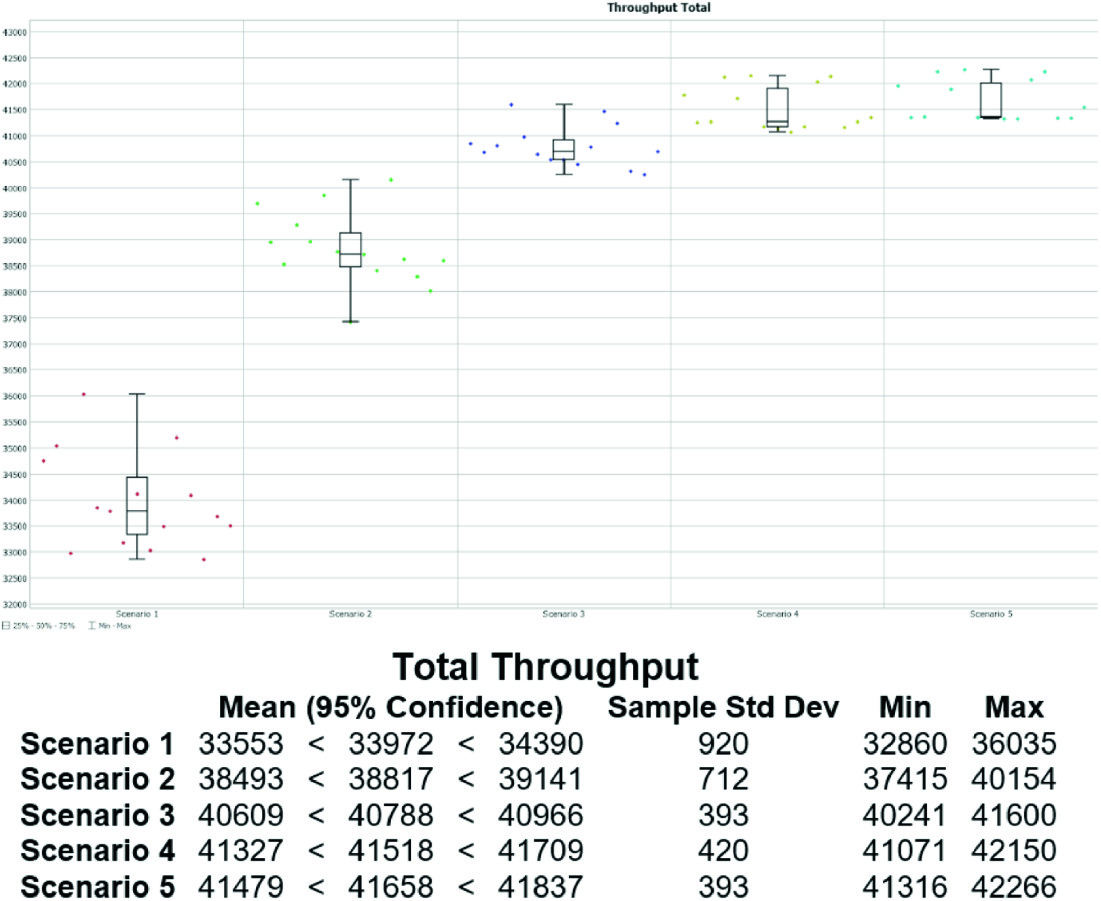Select the Scenario 3 box plot
The image size is (1101, 901).
564,139
